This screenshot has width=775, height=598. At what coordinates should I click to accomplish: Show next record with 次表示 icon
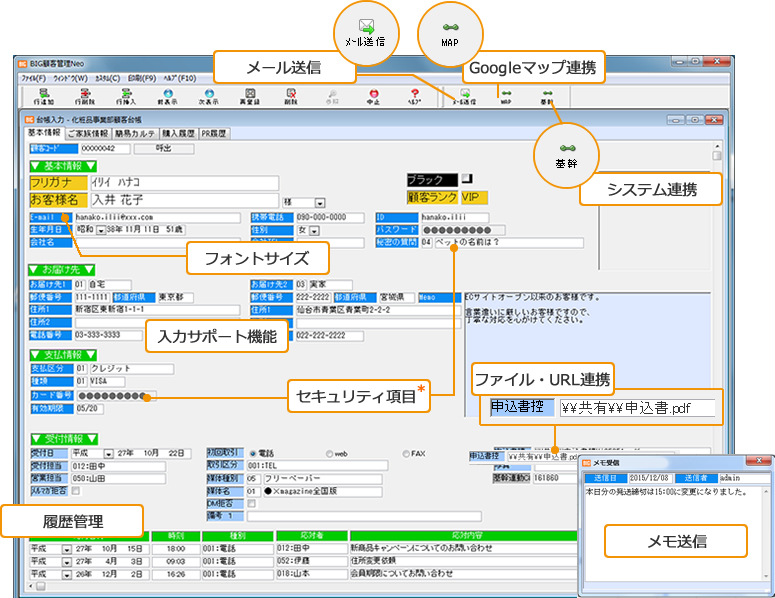[x=209, y=96]
